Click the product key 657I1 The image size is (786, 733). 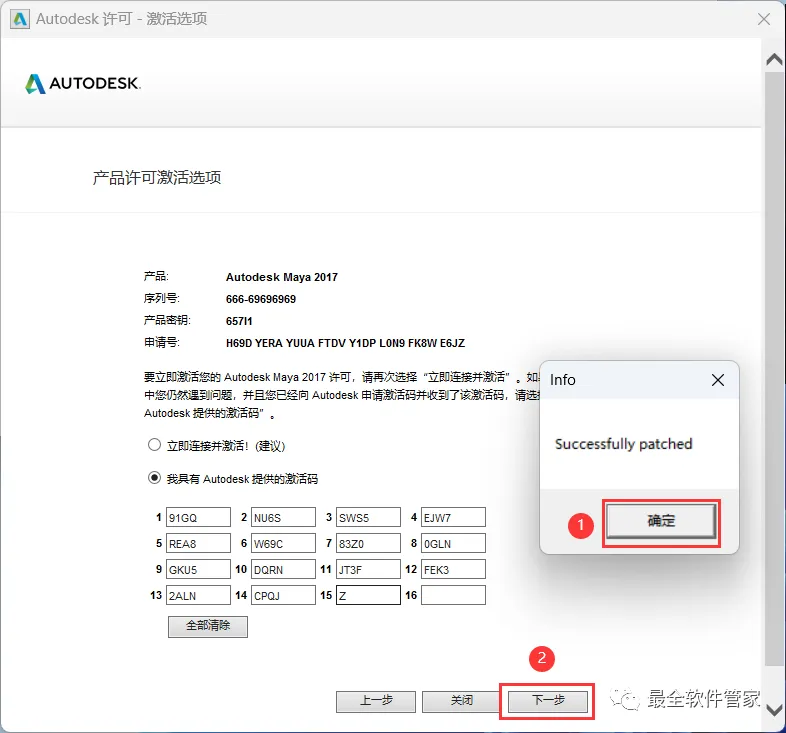point(239,321)
